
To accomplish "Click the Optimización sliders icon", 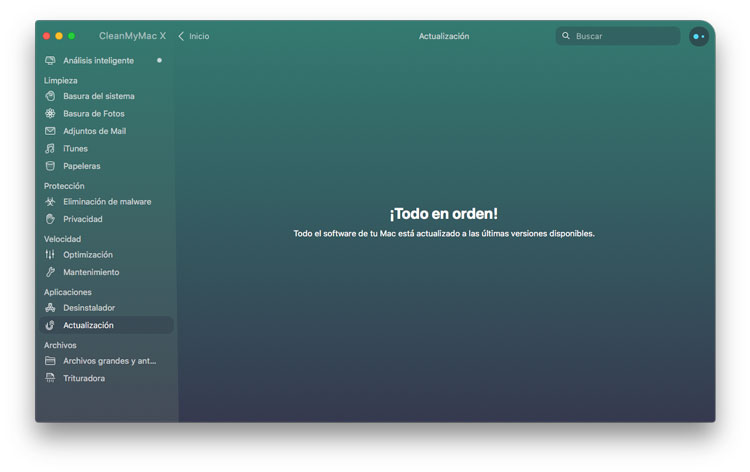I will (x=50, y=254).
